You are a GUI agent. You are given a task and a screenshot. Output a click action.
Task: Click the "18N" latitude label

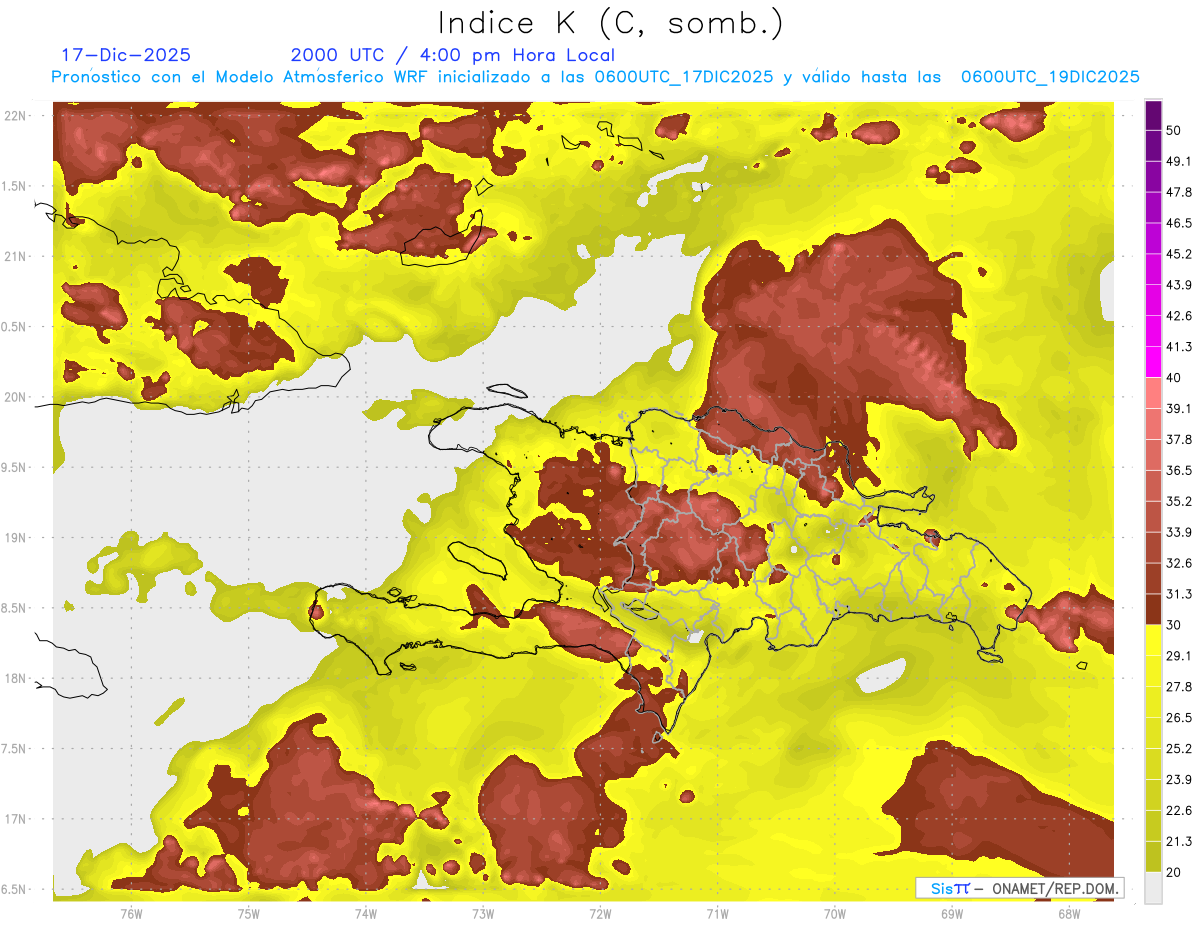point(16,678)
